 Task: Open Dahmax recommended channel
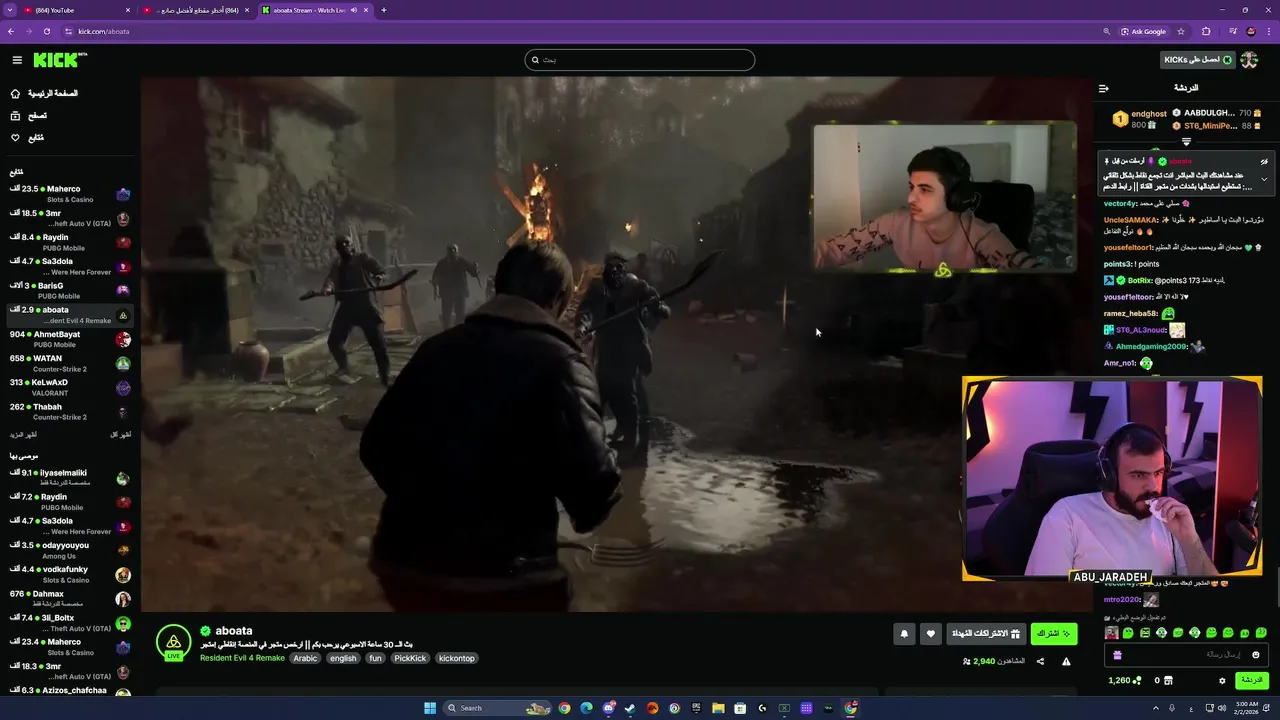(70, 599)
